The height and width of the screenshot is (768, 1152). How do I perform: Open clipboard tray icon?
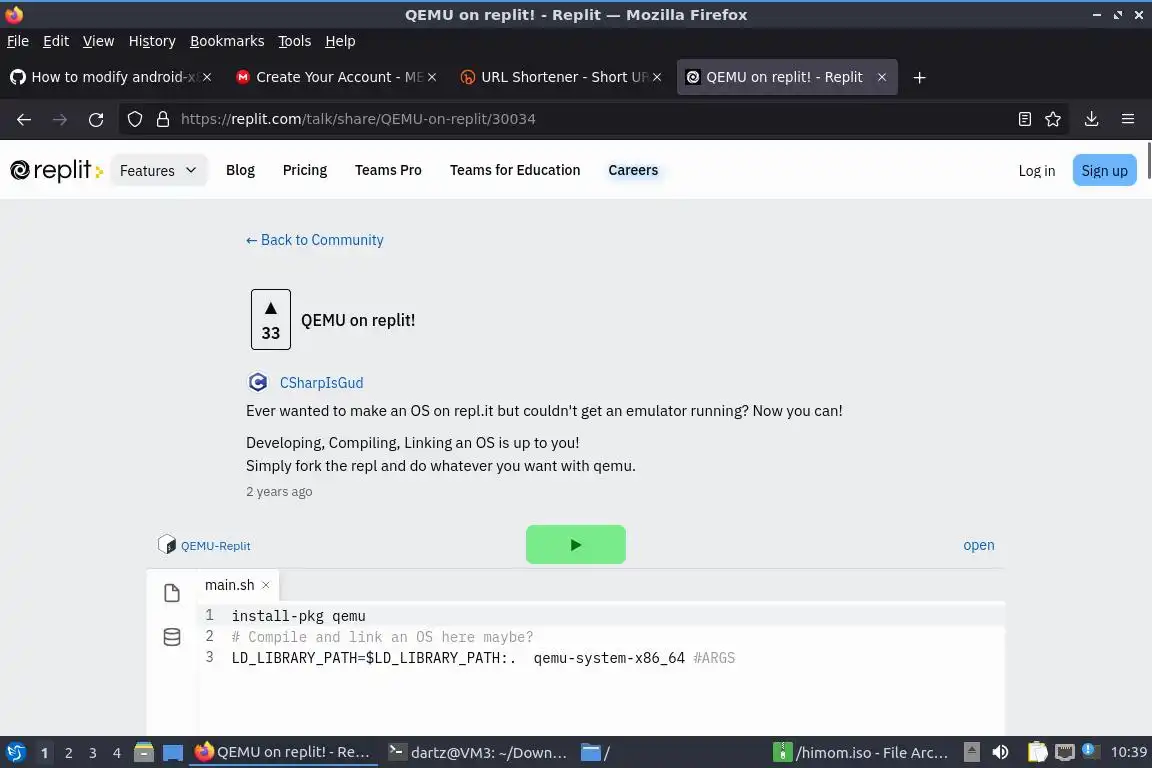[x=1037, y=752]
